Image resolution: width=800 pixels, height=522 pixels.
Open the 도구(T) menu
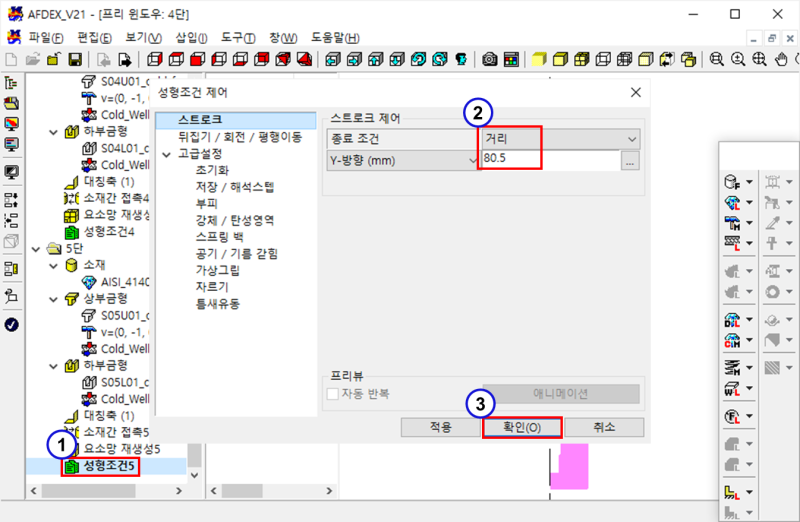coord(237,37)
